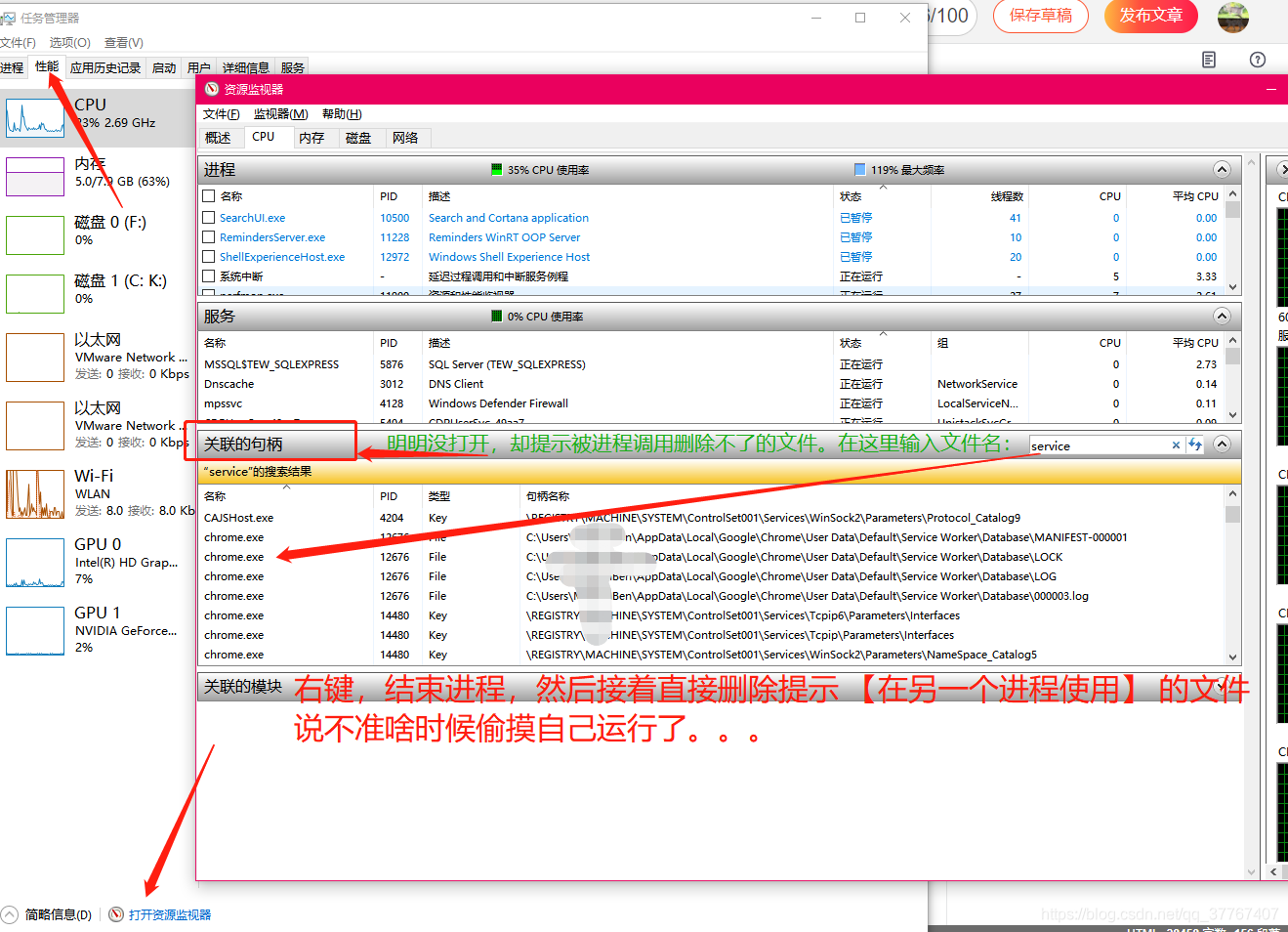Click the help question mark icon
This screenshot has width=1288, height=932.
click(x=1258, y=60)
